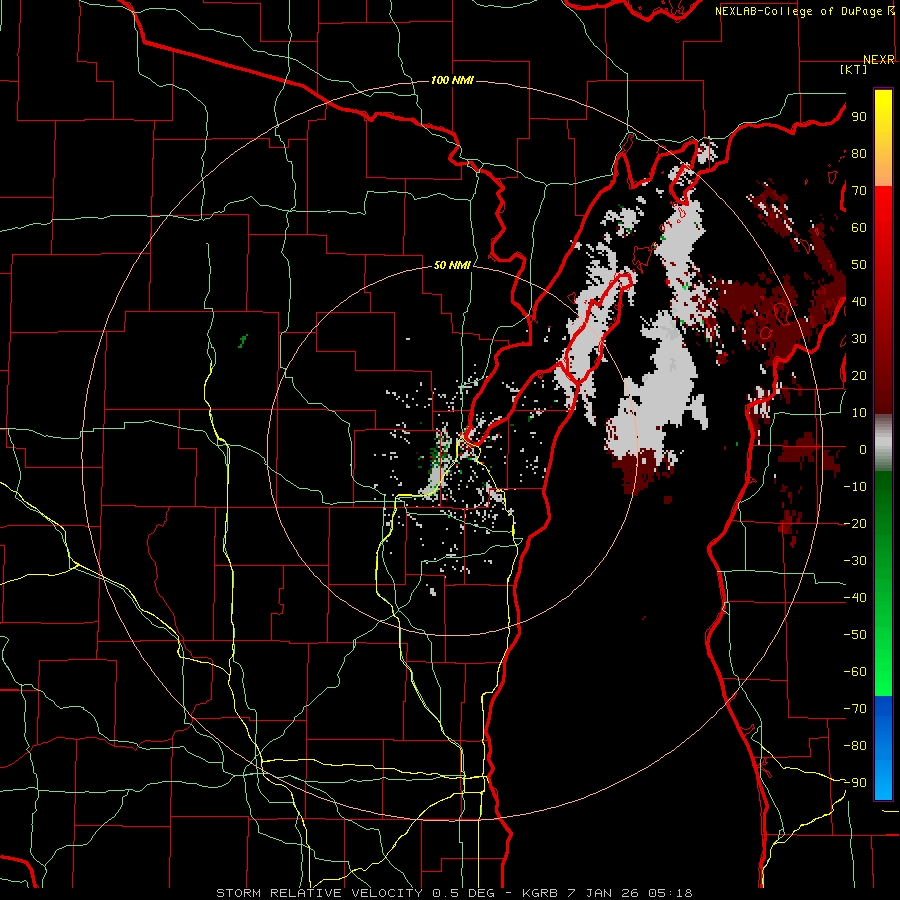900x900 pixels.
Task: Click the Storm Relative Velocity KGRB caption
Action: pos(454,893)
